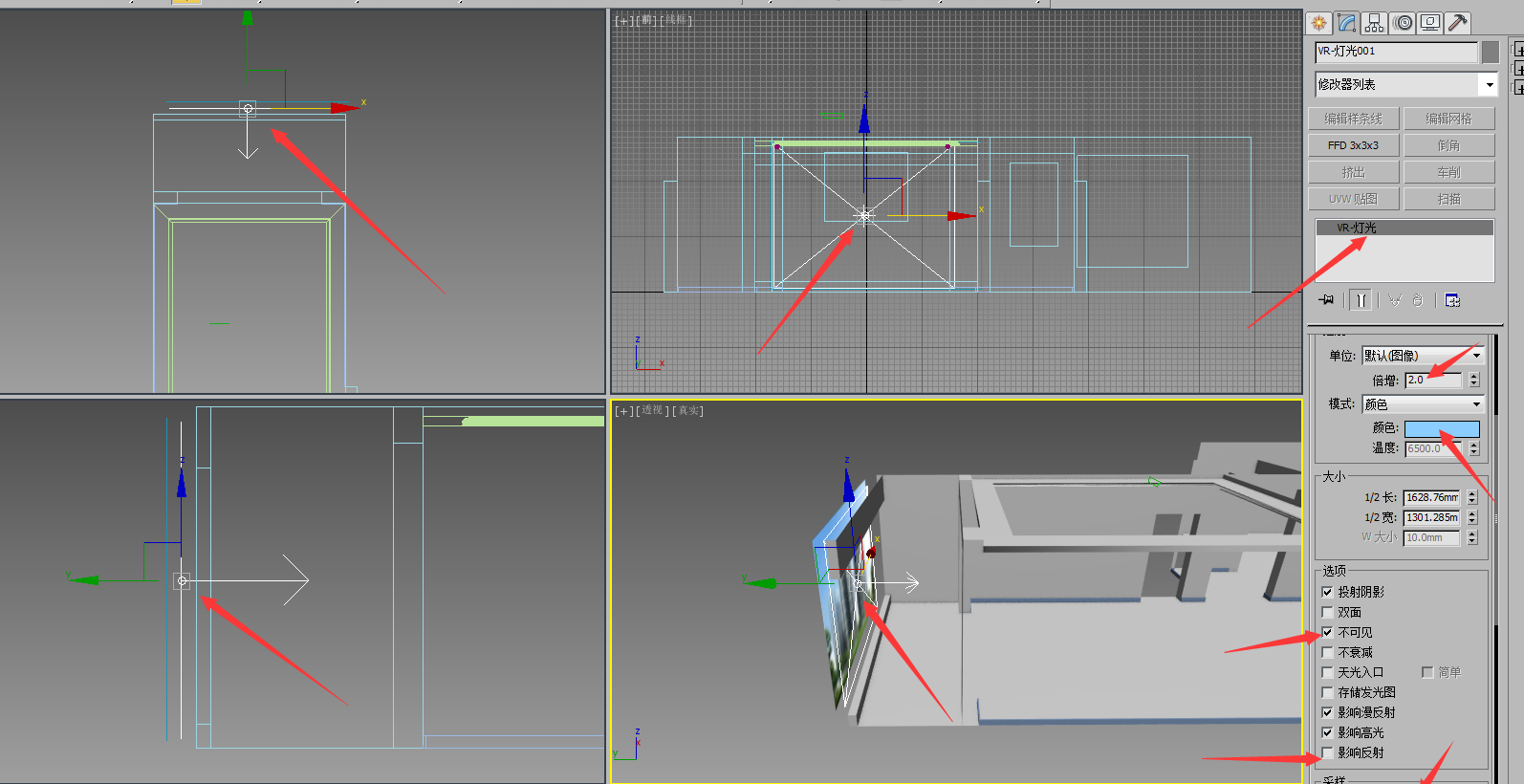Switch to the Modify panel tab

click(1347, 23)
